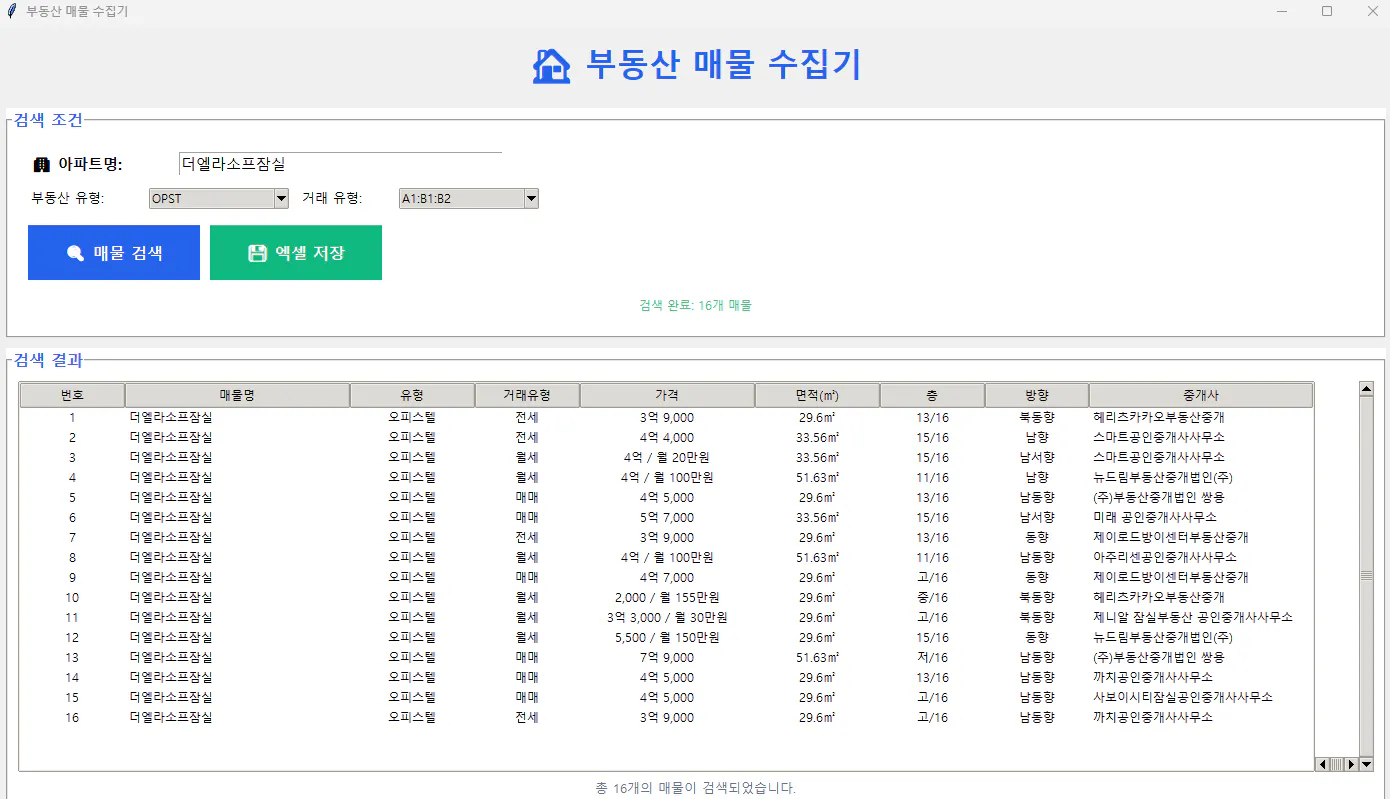The image size is (1390, 799).
Task: Click price cell 7억 9,000
Action: tap(667, 657)
